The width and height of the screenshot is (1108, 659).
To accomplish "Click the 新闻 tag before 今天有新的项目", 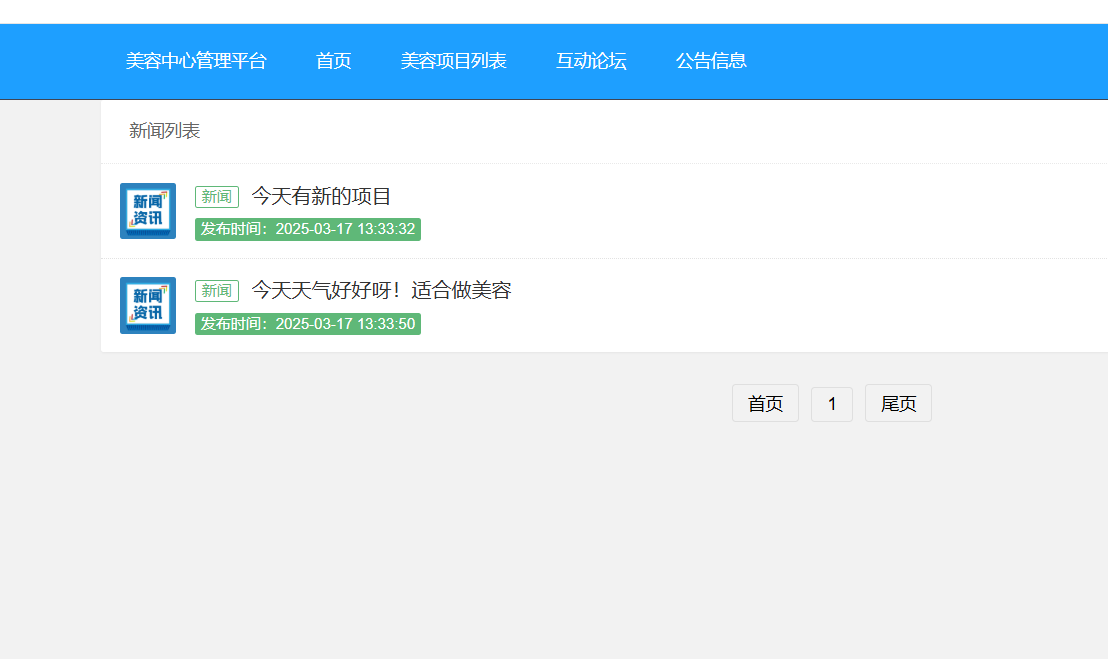I will point(217,197).
